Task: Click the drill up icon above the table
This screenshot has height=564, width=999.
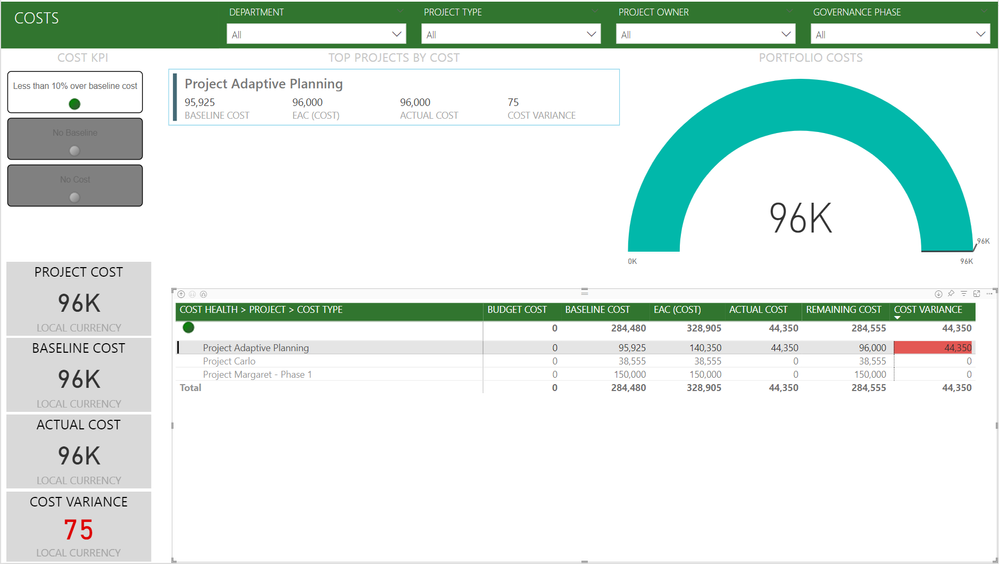Action: click(x=182, y=294)
